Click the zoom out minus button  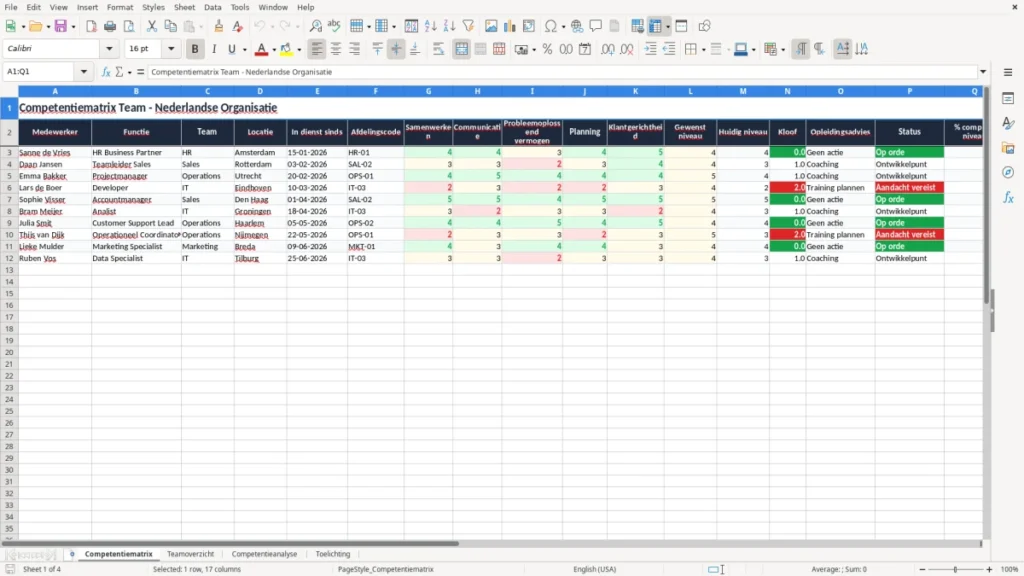tap(922, 569)
